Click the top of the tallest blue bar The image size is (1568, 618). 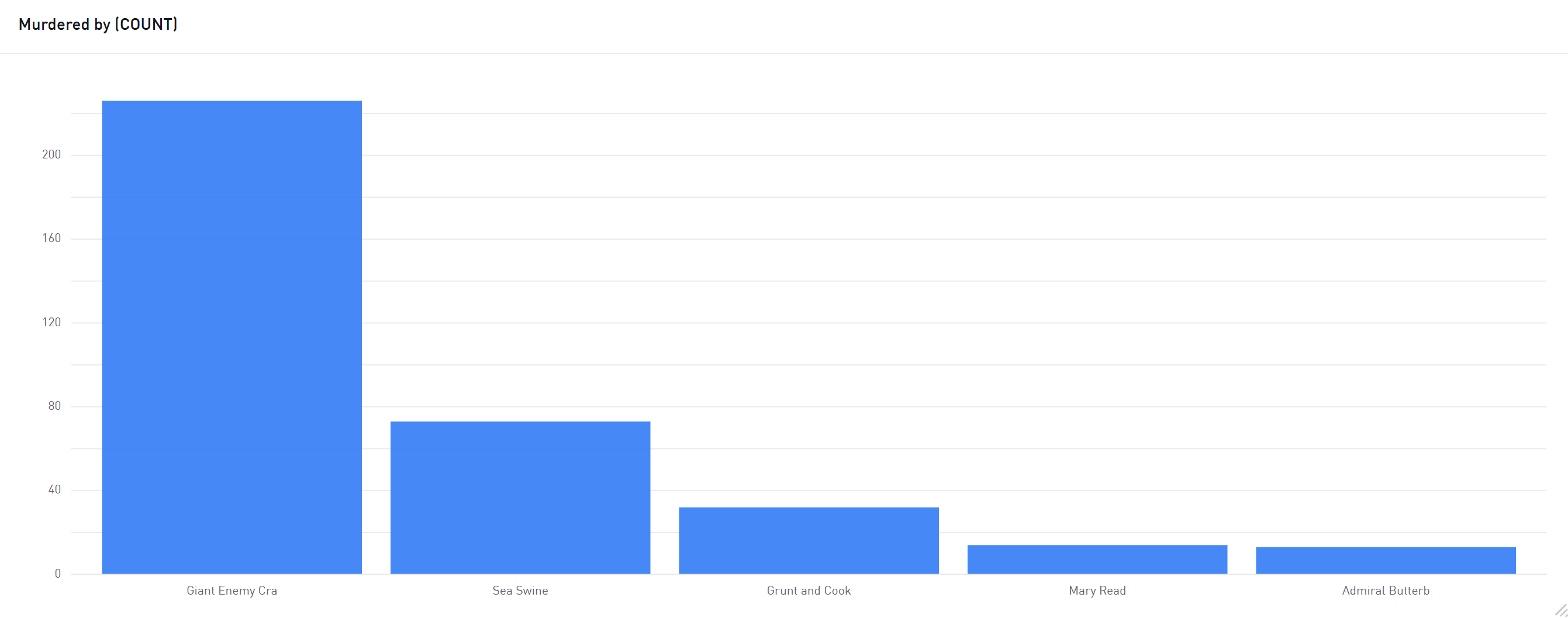coord(232,102)
